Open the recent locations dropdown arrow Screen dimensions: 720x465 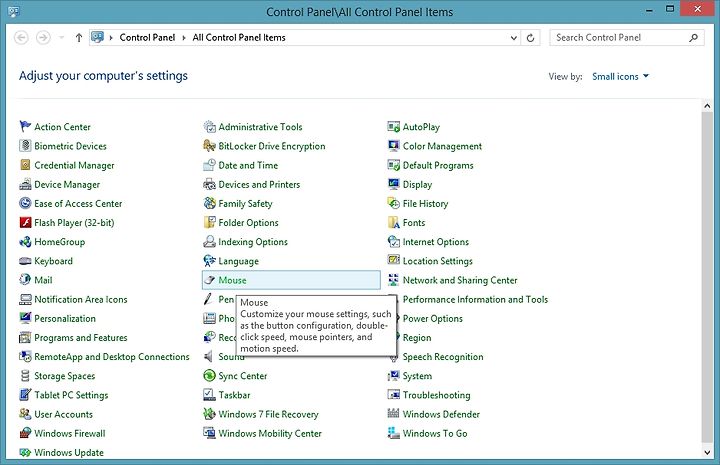[x=62, y=38]
